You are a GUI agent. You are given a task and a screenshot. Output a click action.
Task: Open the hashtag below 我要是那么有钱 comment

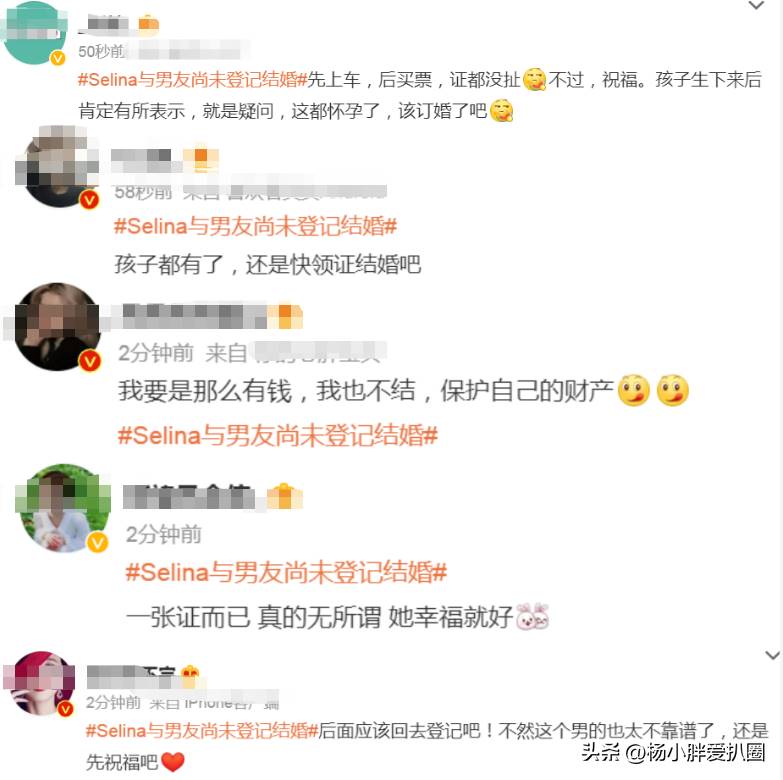pyautogui.click(x=278, y=435)
